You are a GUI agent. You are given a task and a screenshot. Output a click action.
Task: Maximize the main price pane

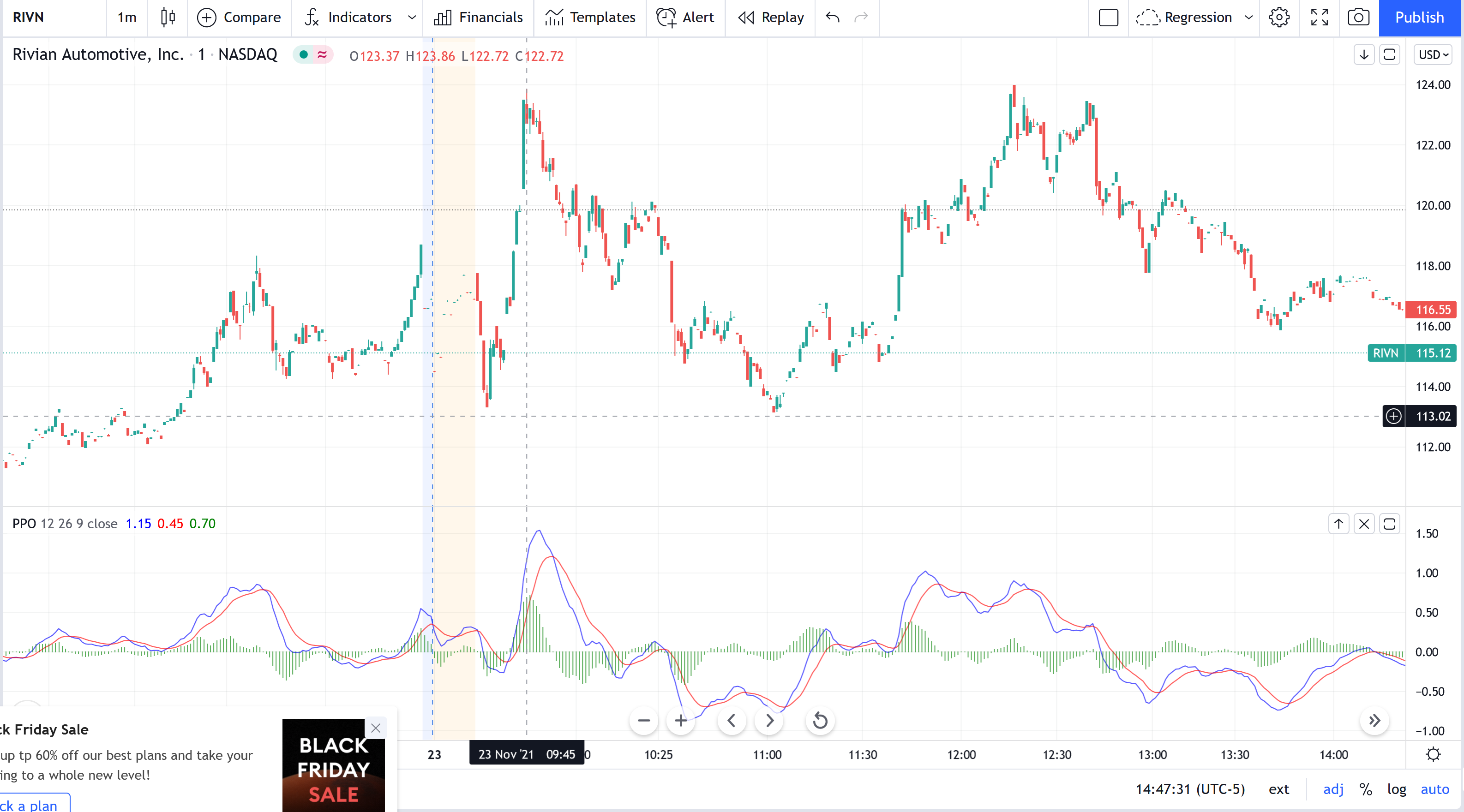point(1390,55)
